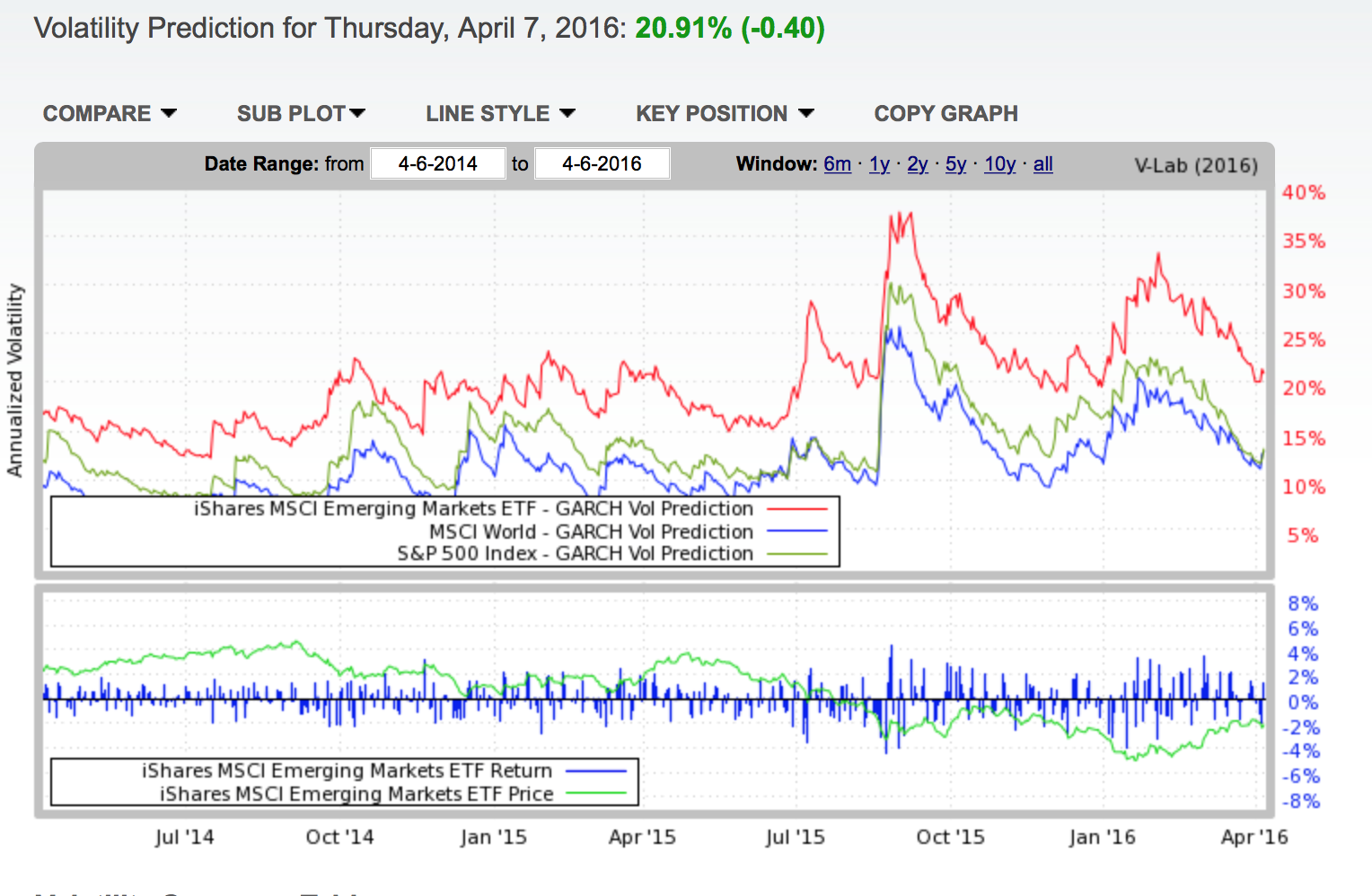Image resolution: width=1372 pixels, height=896 pixels.
Task: Select COPY GRAPH to copy the chart
Action: point(945,113)
